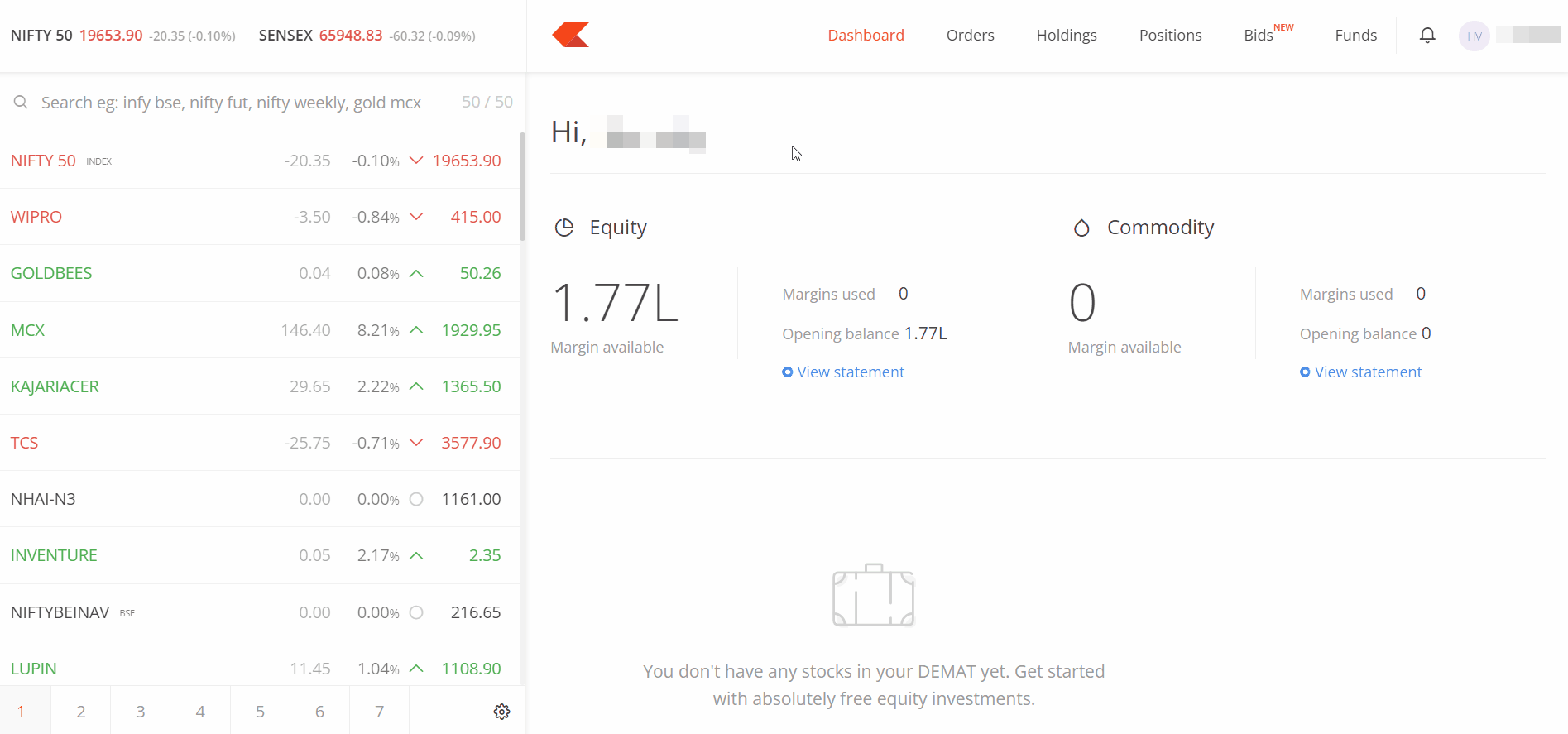Click the up arrow on KAJARIACER row
Screen dimensions: 1568x734
coord(416,386)
